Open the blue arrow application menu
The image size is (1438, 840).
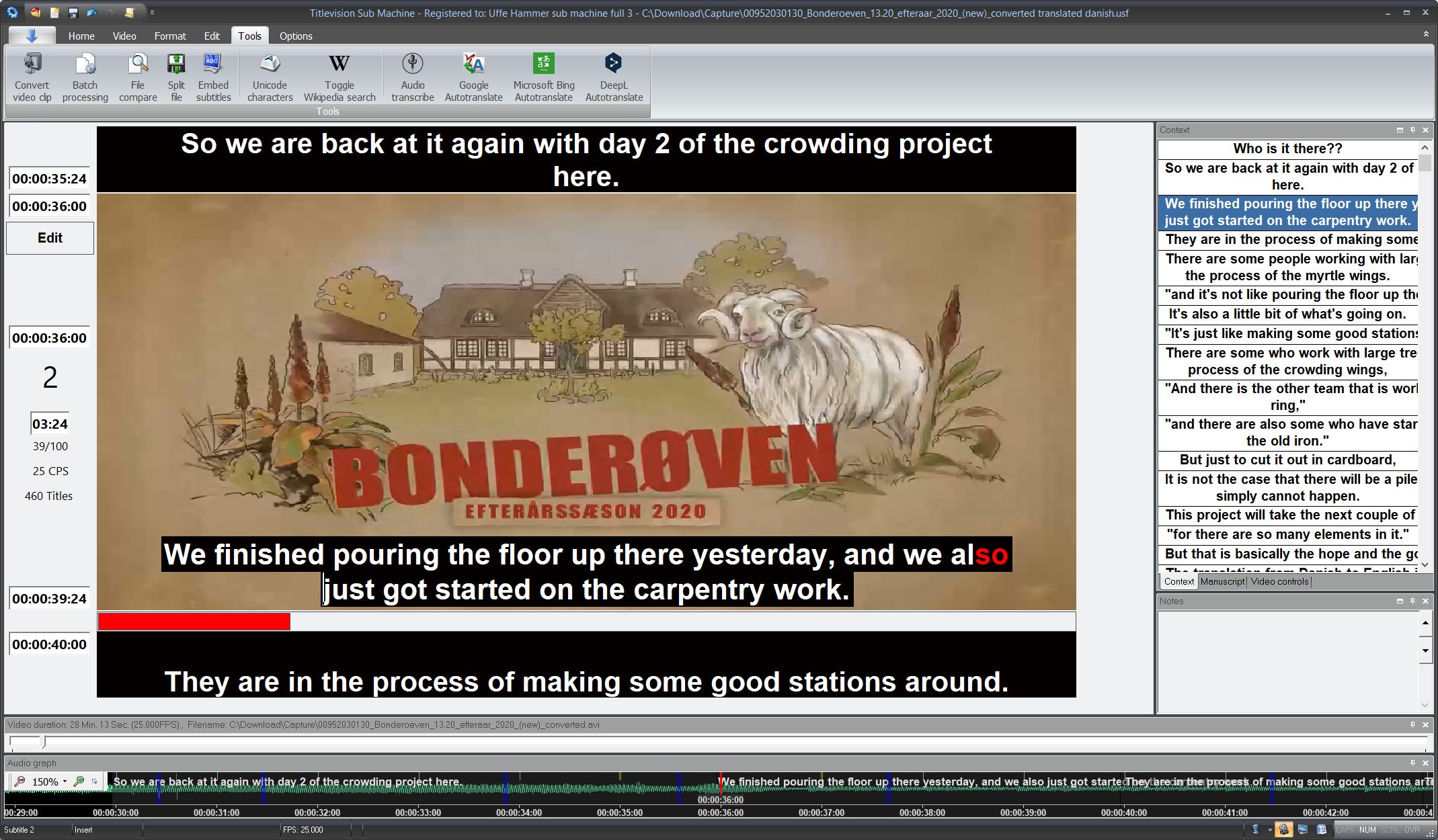coord(32,36)
